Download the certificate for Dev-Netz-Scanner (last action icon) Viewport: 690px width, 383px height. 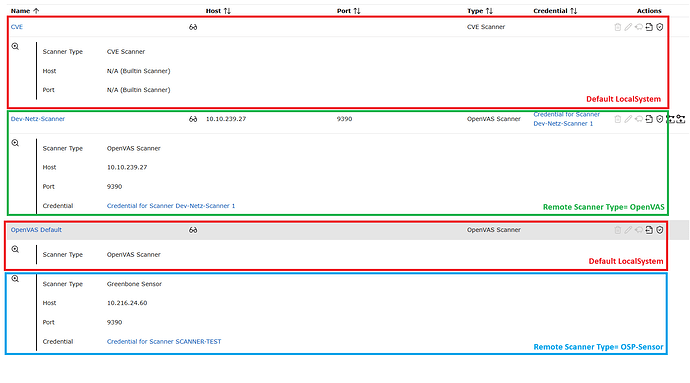click(x=681, y=119)
